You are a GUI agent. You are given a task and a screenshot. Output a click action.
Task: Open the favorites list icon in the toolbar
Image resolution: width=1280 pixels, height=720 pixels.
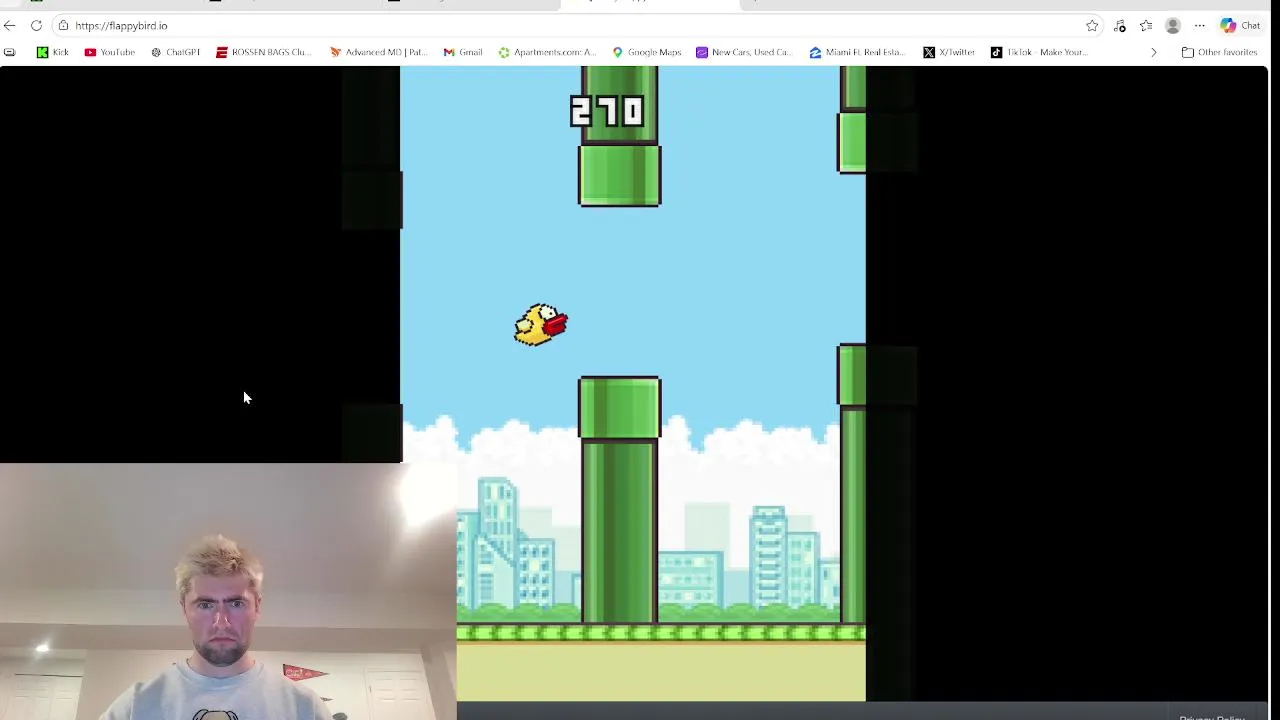coord(1146,26)
